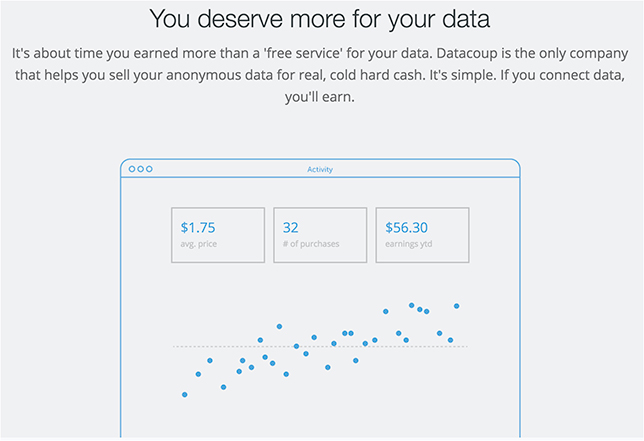Select the $56.30 earnings ytd card

(x=422, y=235)
